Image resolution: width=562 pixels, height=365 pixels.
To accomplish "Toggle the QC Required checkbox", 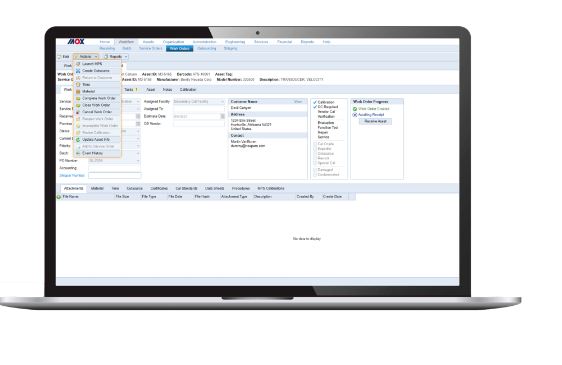I will 315,107.
